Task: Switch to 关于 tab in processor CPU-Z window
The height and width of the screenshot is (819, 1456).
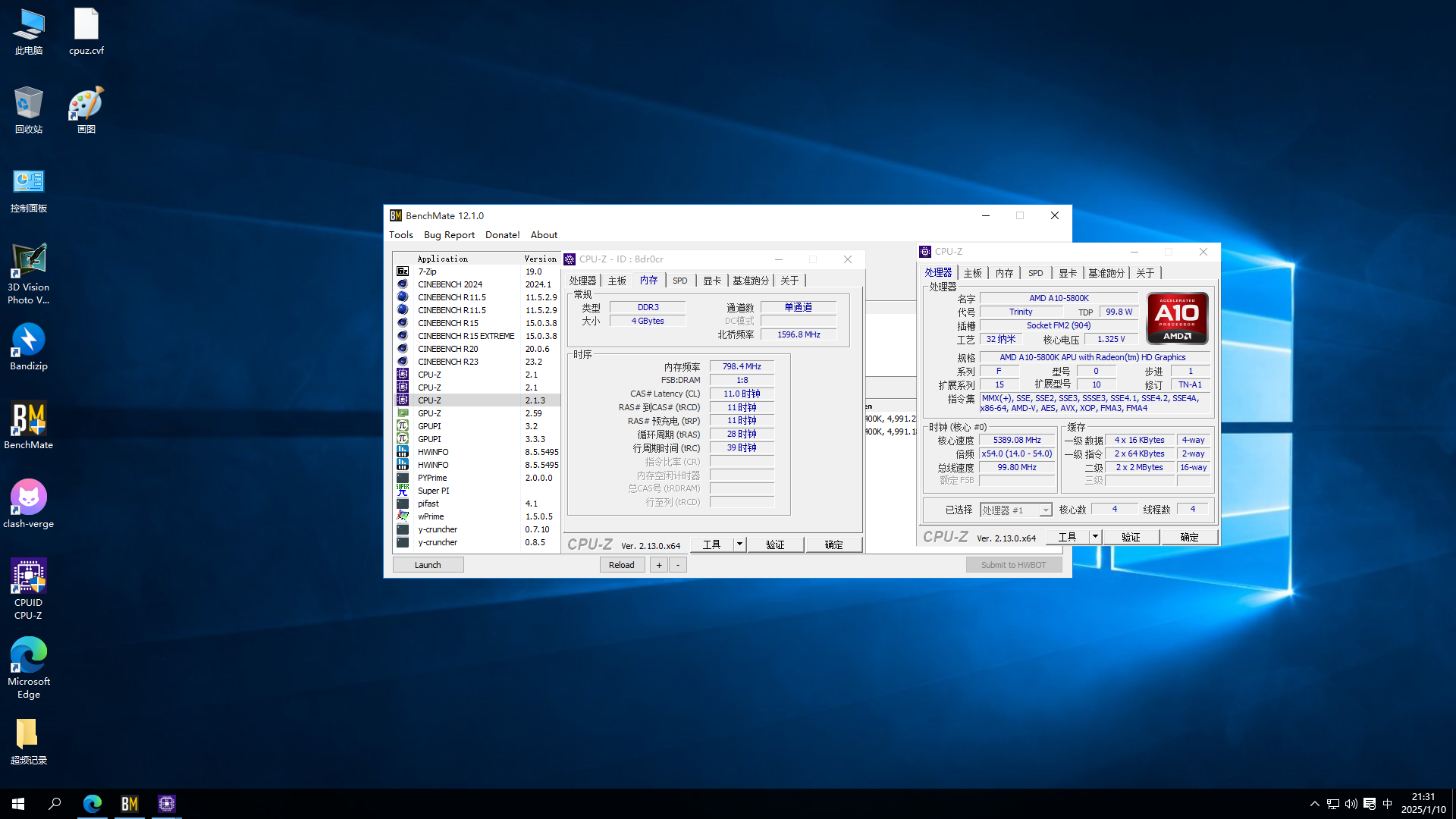Action: point(1145,273)
